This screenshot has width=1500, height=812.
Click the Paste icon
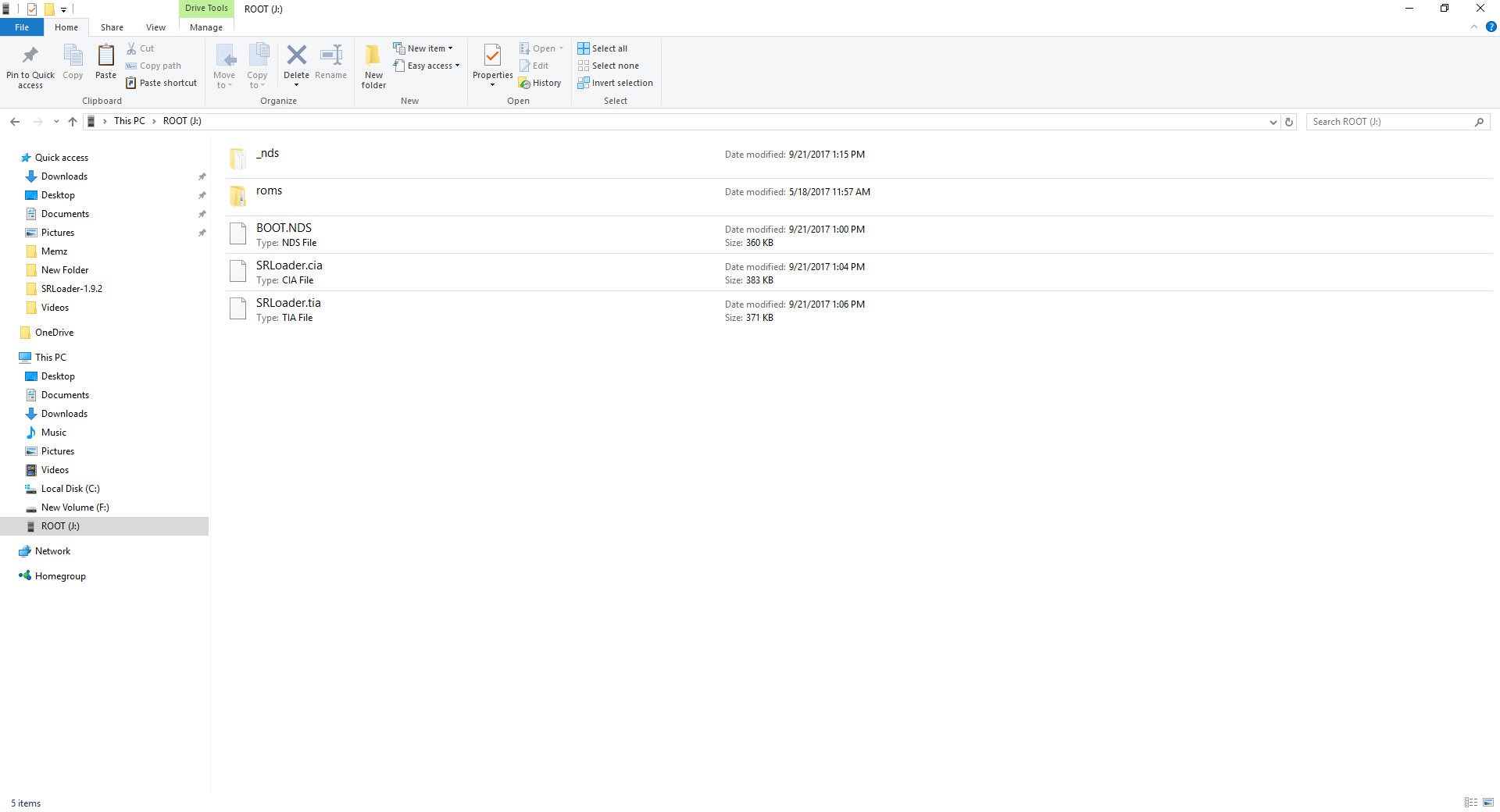[x=105, y=62]
